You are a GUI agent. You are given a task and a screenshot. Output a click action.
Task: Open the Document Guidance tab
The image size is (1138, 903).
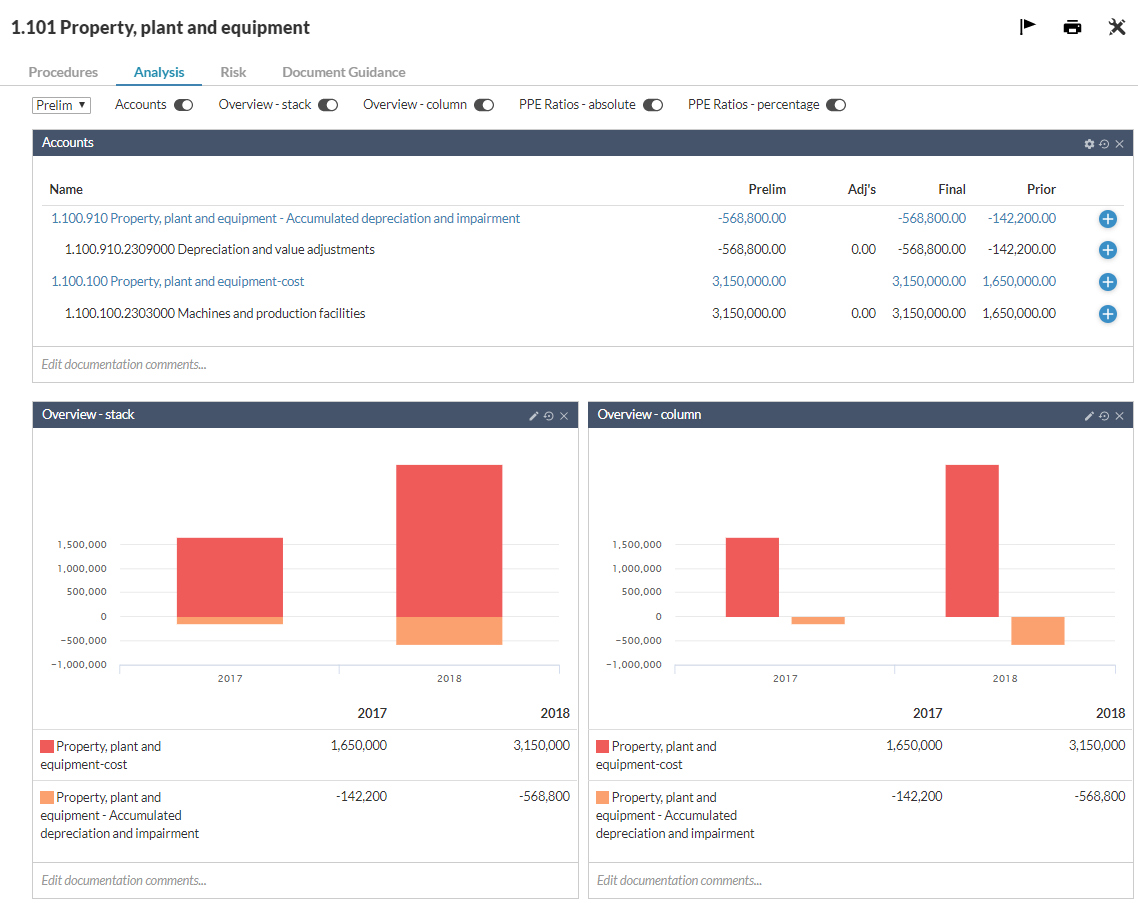[x=343, y=72]
